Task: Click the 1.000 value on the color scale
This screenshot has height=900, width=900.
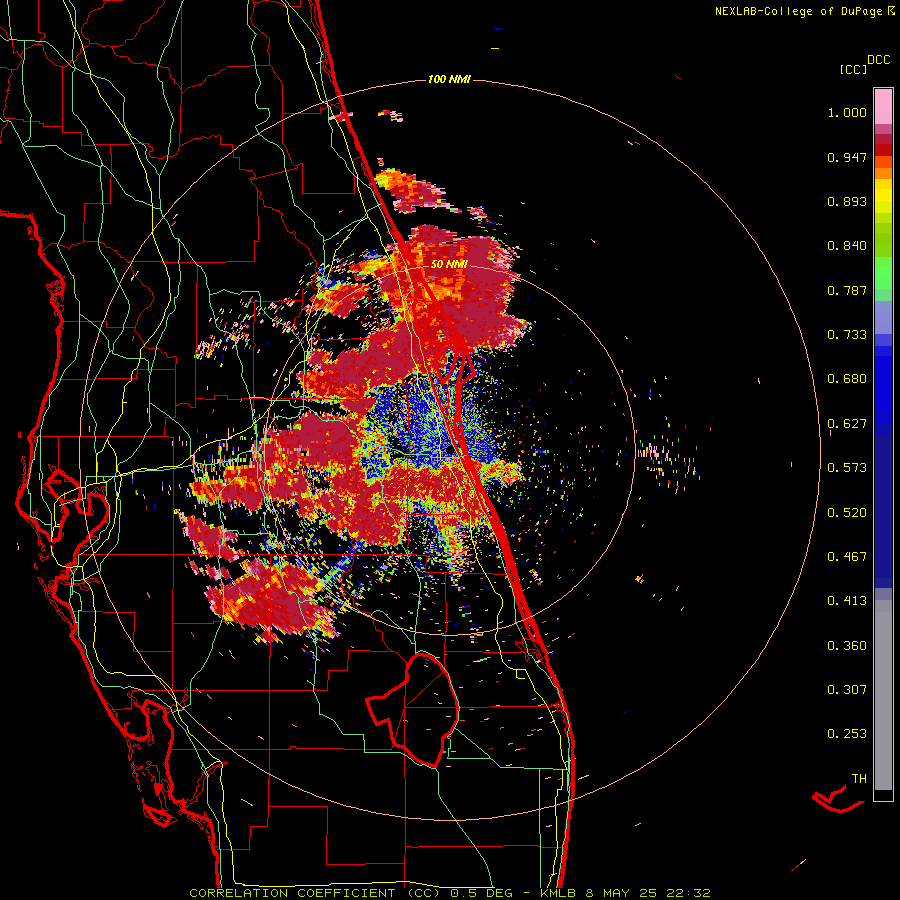Action: click(x=847, y=112)
